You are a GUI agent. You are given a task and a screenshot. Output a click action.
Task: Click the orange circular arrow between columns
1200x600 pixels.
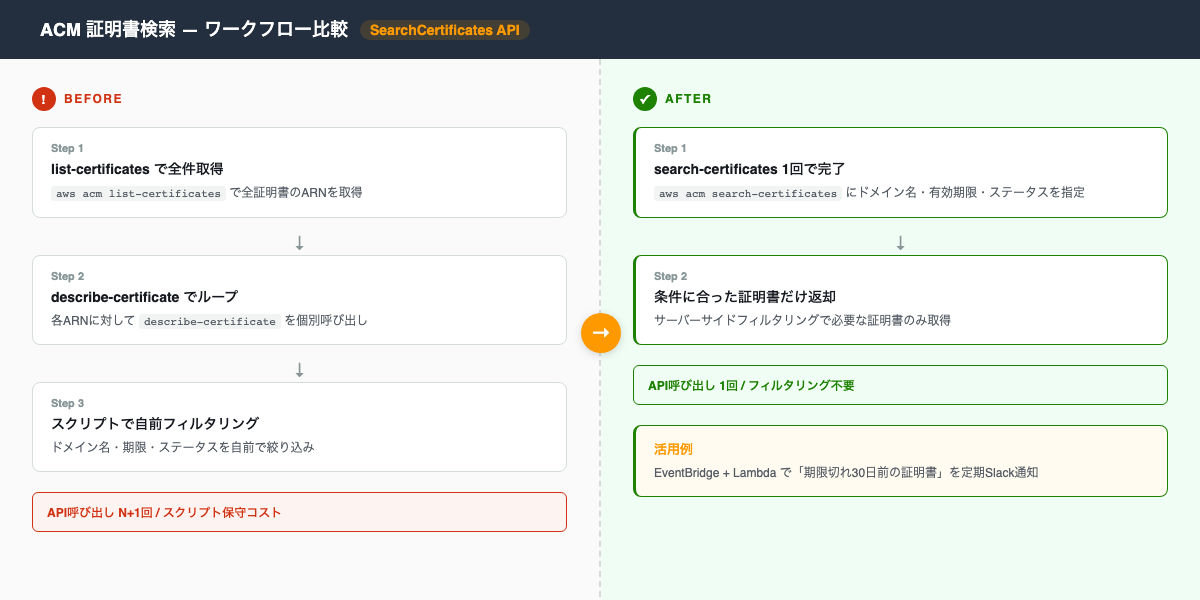pyautogui.click(x=601, y=333)
